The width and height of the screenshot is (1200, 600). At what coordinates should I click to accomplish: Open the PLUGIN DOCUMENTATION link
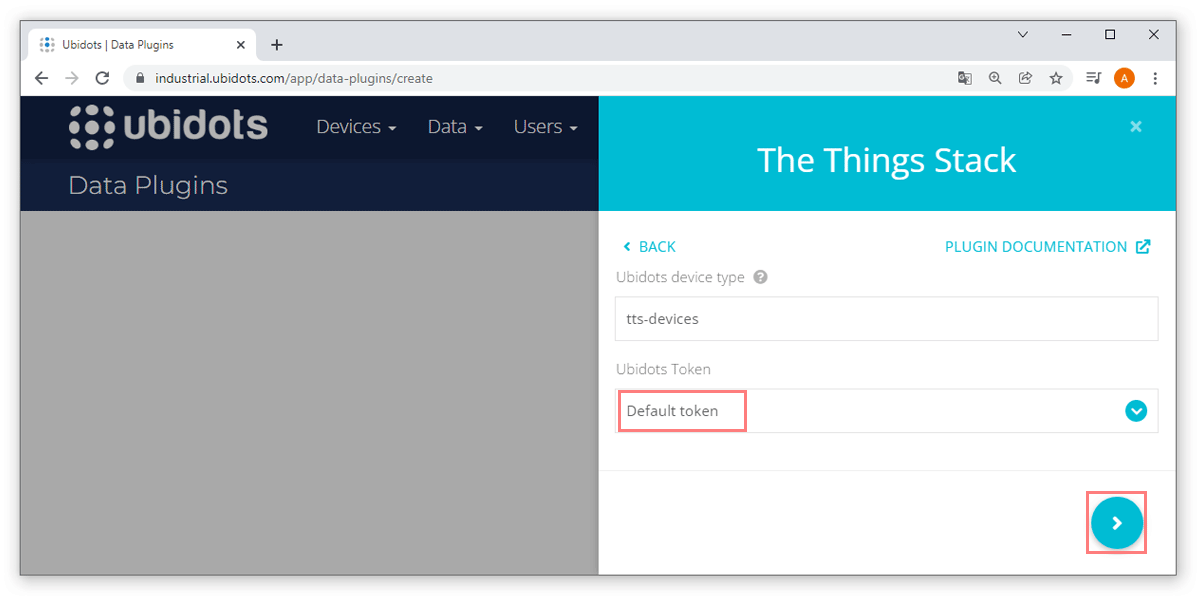1047,247
